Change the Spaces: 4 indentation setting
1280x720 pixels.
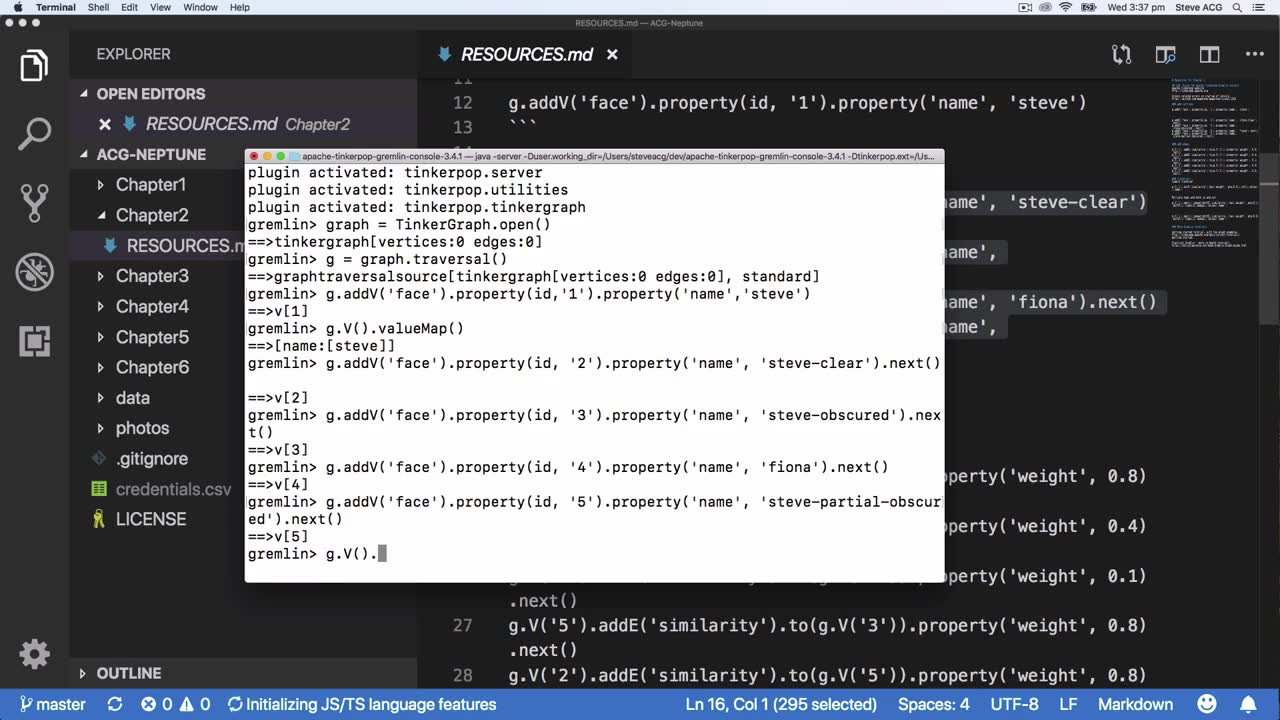pyautogui.click(x=934, y=704)
